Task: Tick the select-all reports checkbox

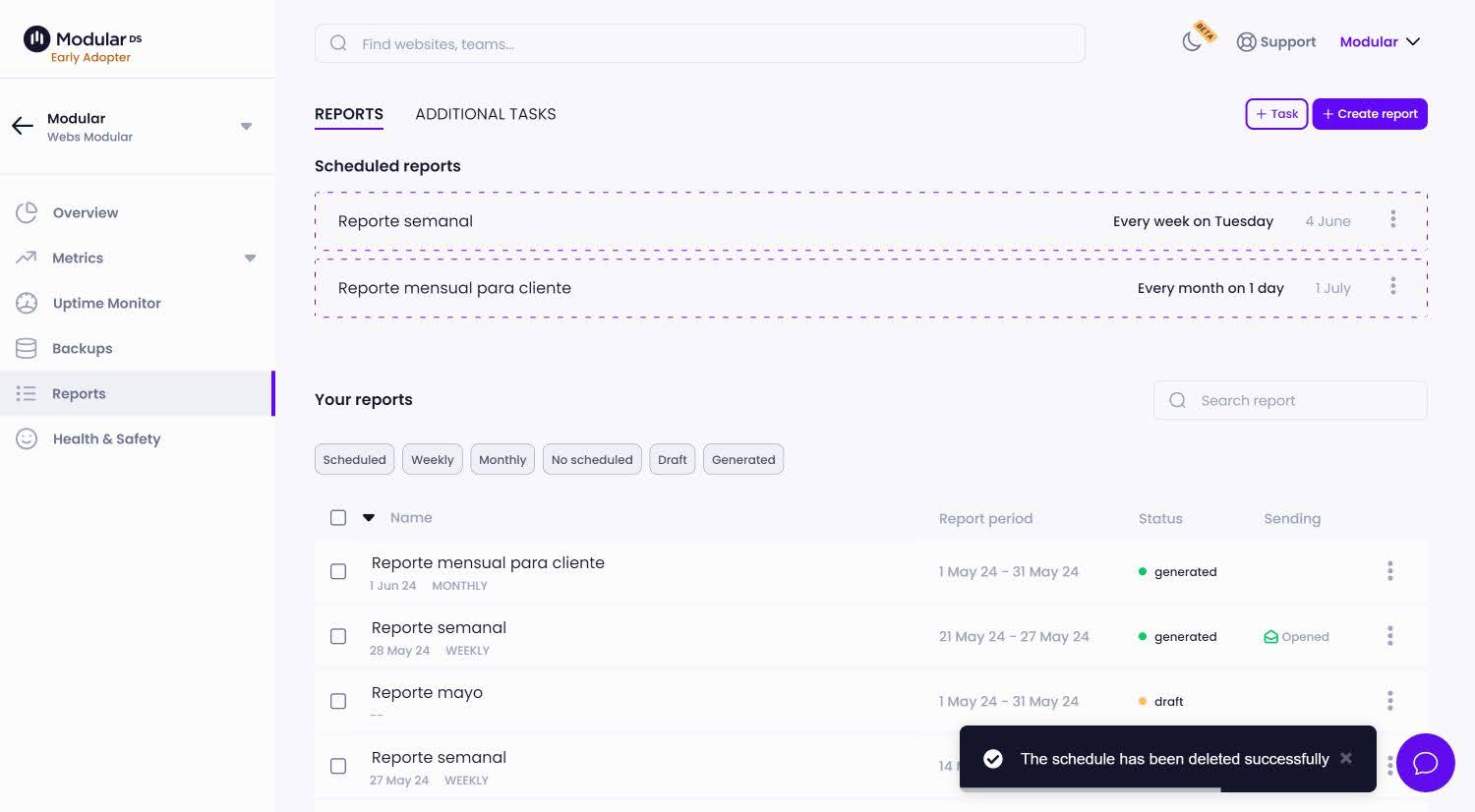Action: tap(338, 517)
